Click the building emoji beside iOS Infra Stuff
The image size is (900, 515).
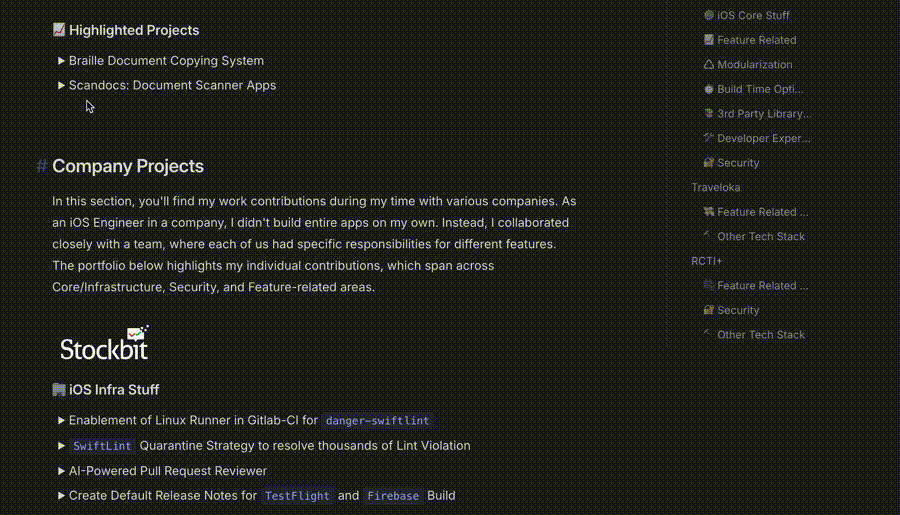59,390
